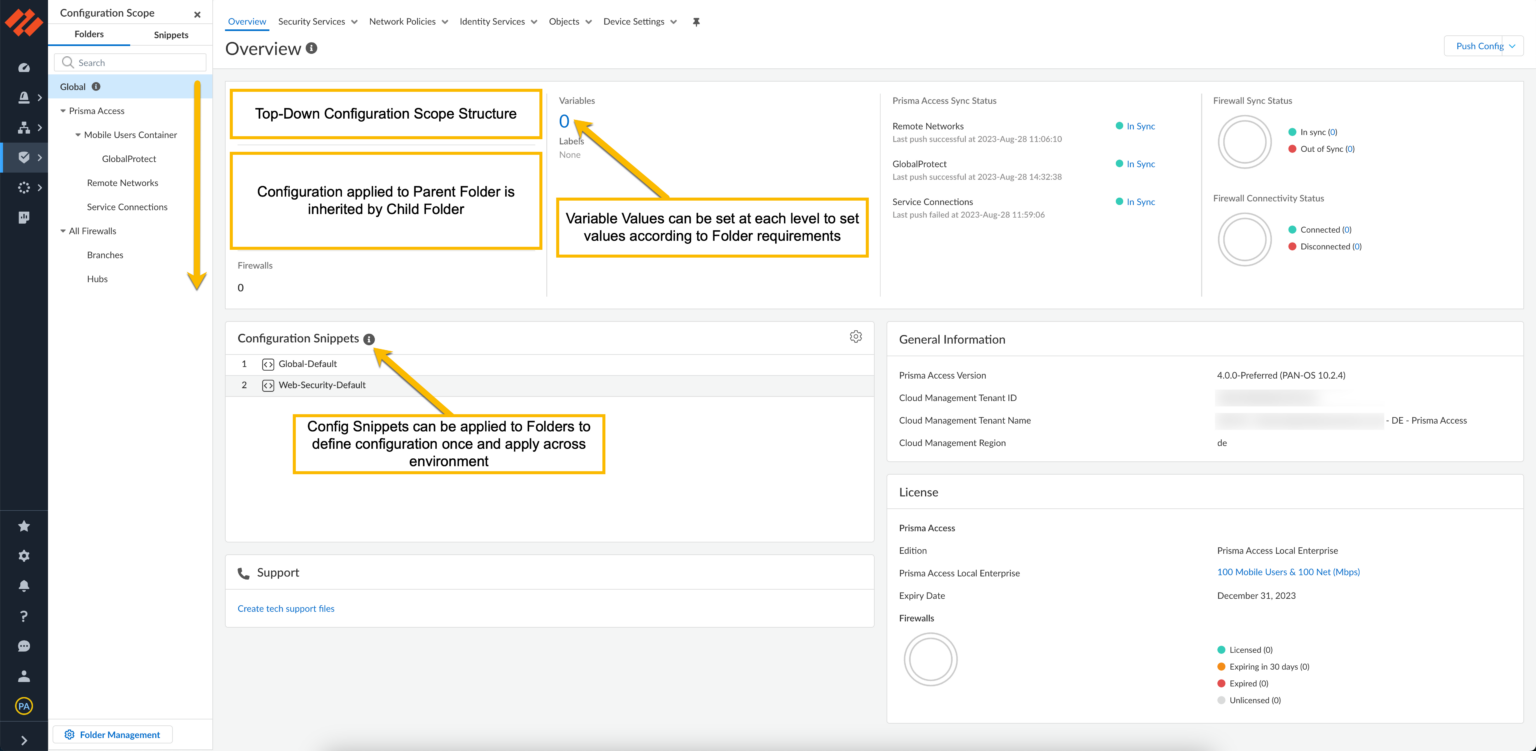Click the Manage shield icon in the sidebar
Screen dimensions: 1536x751
(x=24, y=157)
